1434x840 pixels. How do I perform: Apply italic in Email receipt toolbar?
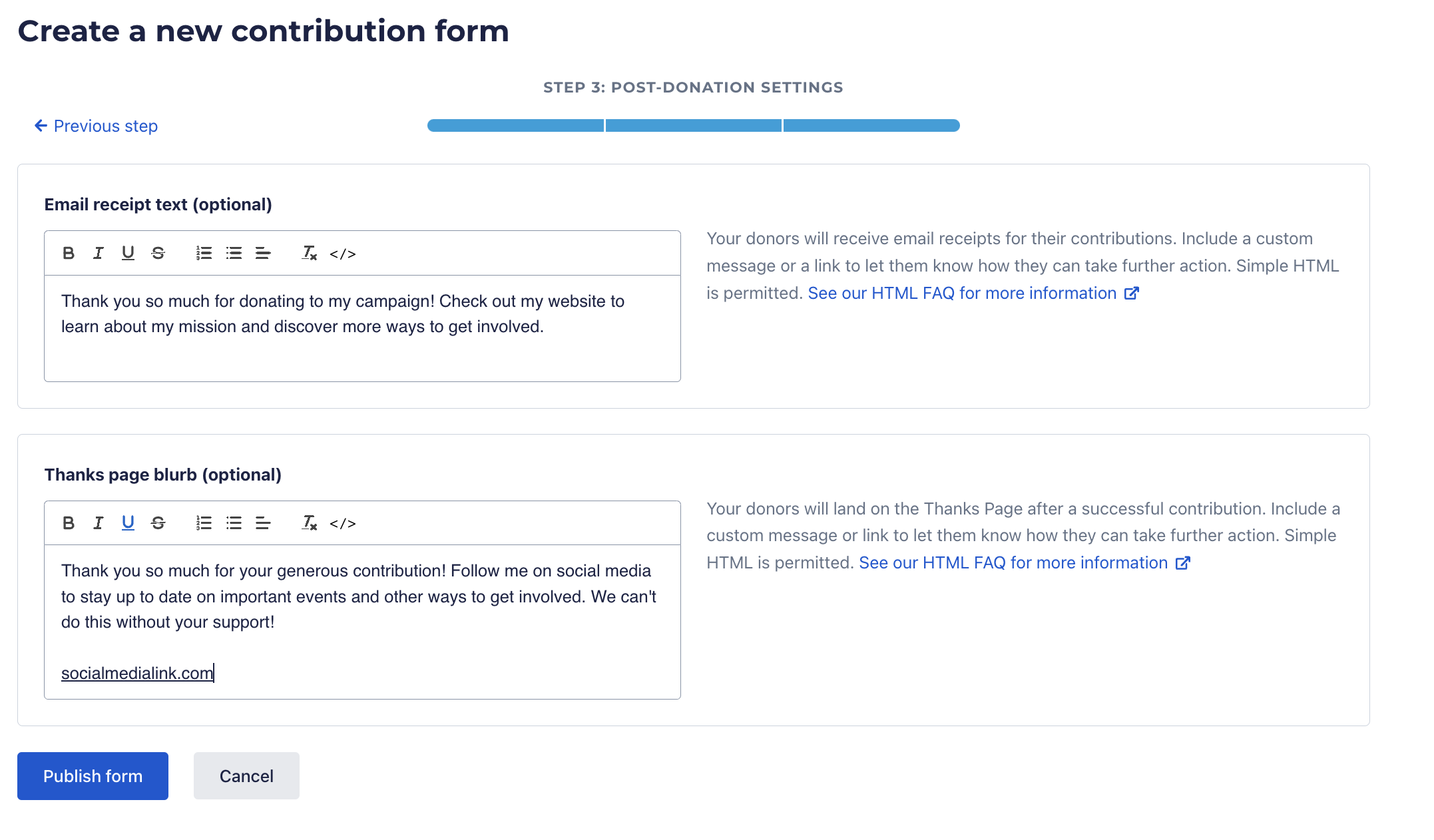99,254
